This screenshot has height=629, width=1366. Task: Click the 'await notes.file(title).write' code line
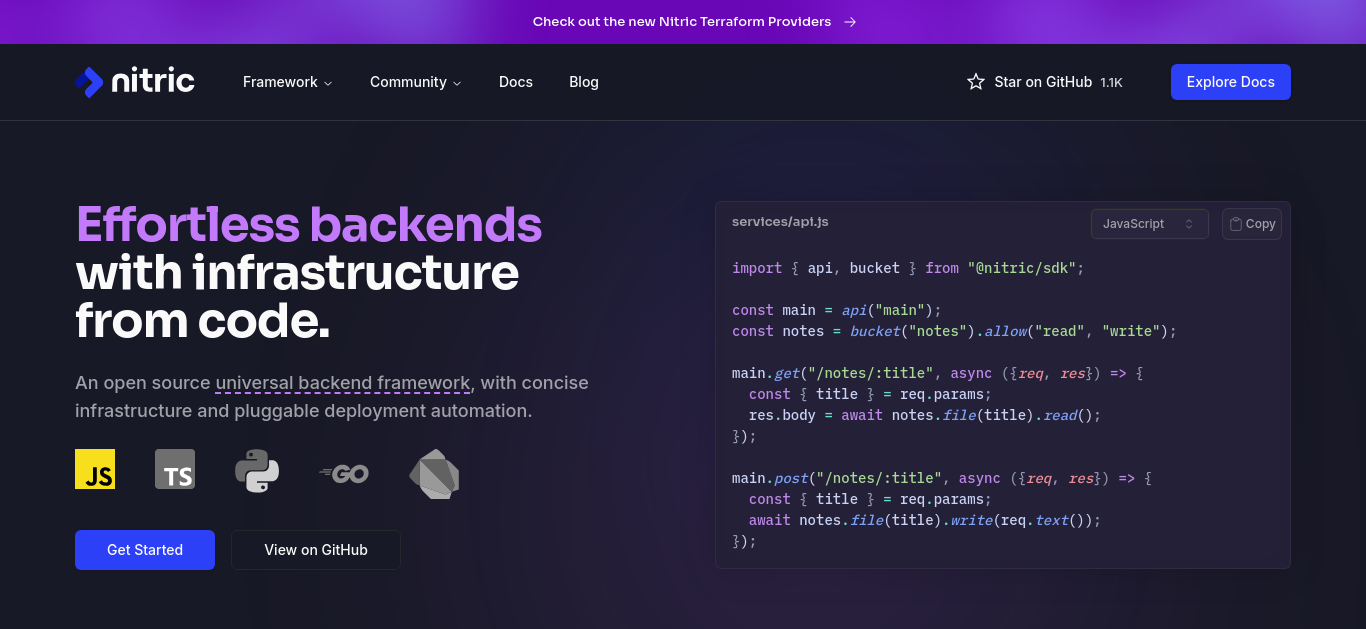(x=925, y=520)
